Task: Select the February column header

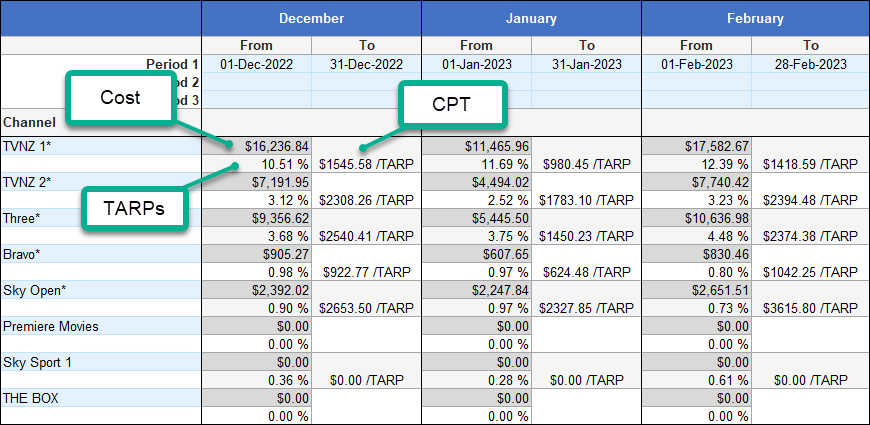Action: click(756, 18)
